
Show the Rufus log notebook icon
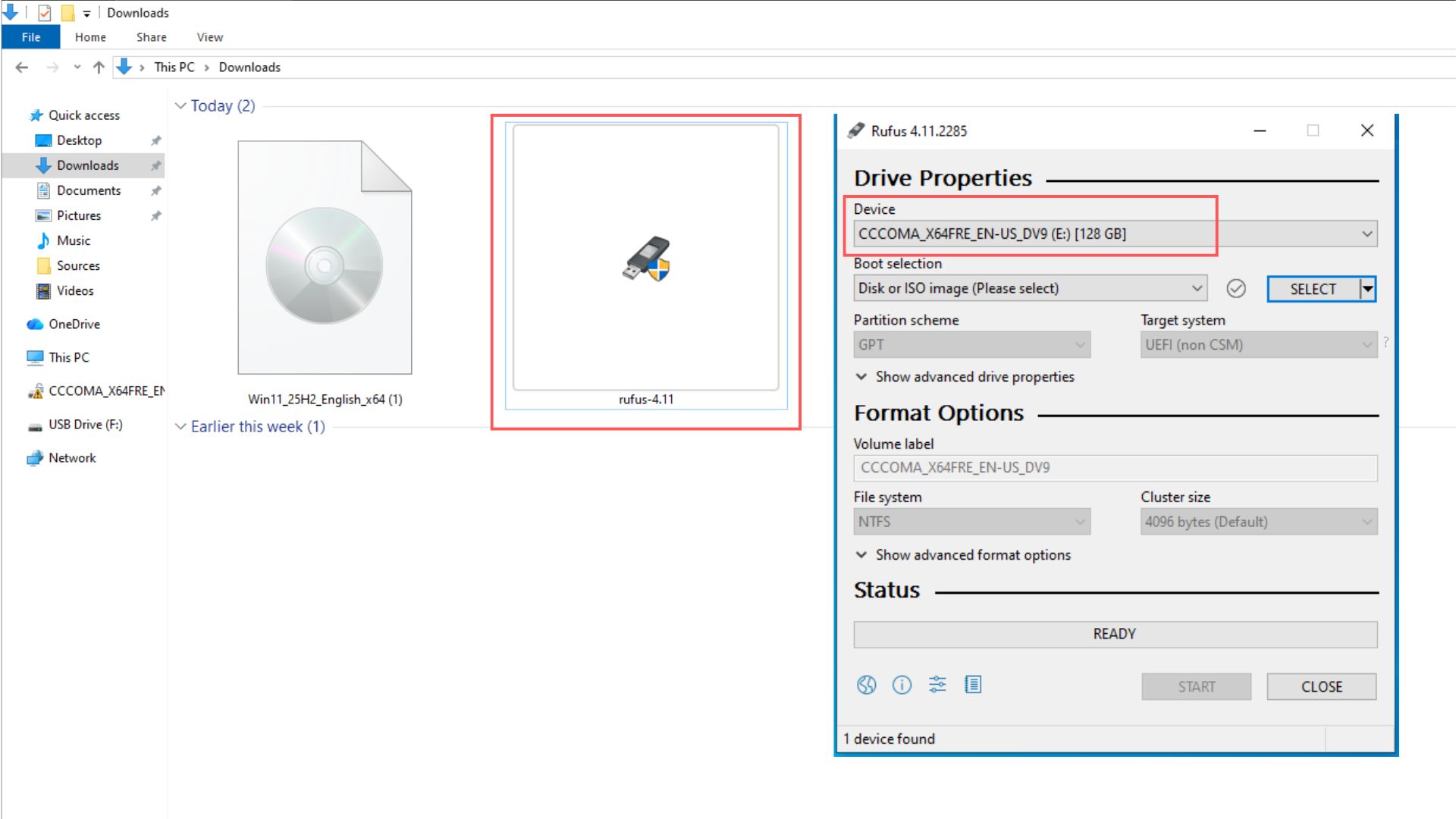click(x=973, y=685)
